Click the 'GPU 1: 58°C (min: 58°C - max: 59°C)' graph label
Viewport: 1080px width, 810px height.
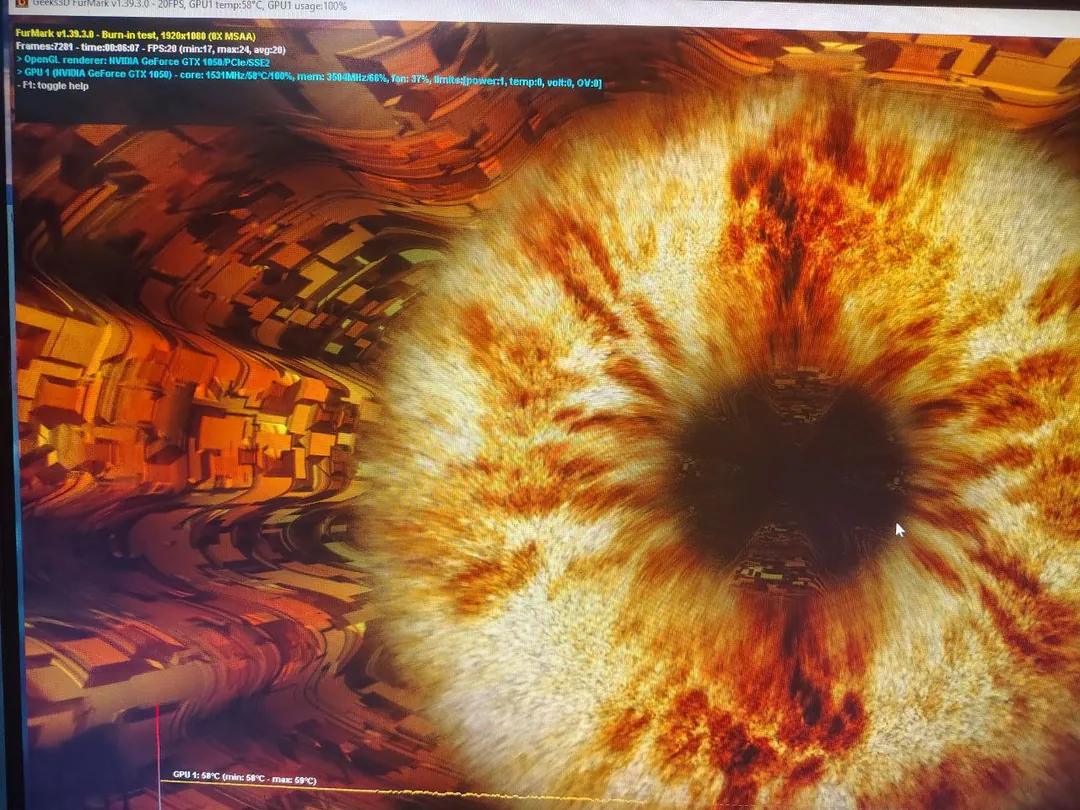245,778
